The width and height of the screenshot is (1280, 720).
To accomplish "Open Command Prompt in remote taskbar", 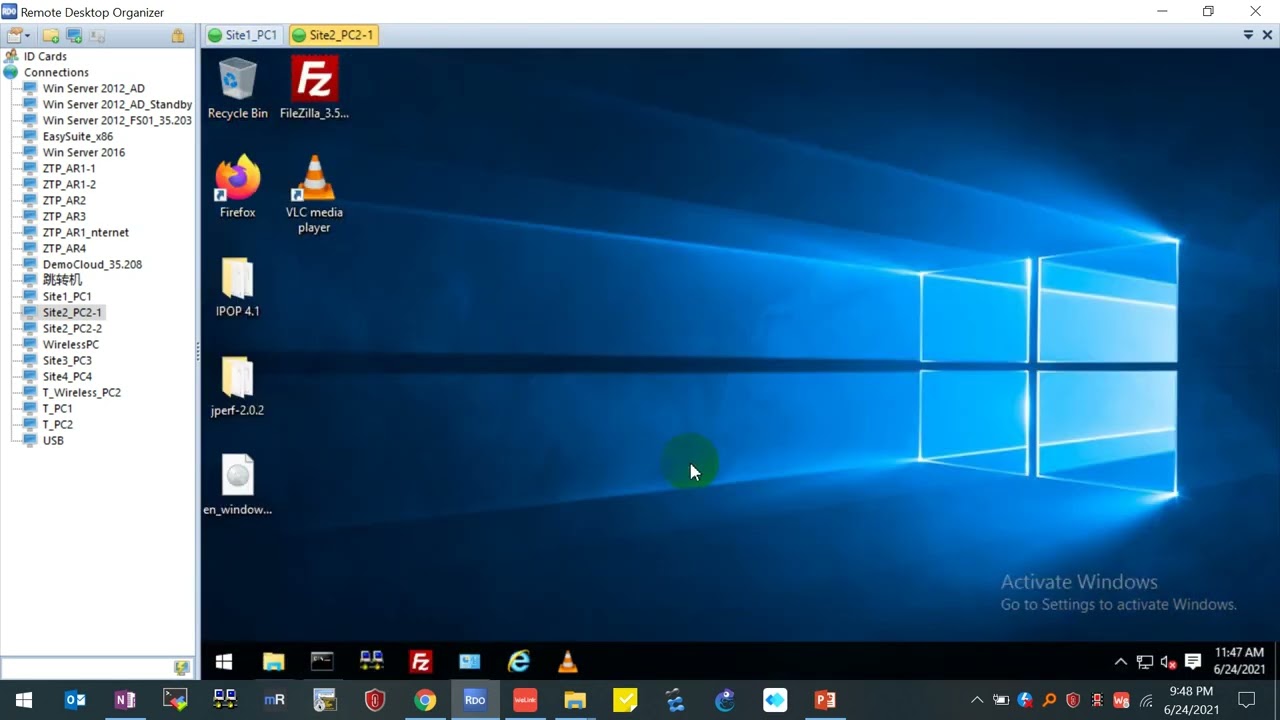I will pos(322,661).
